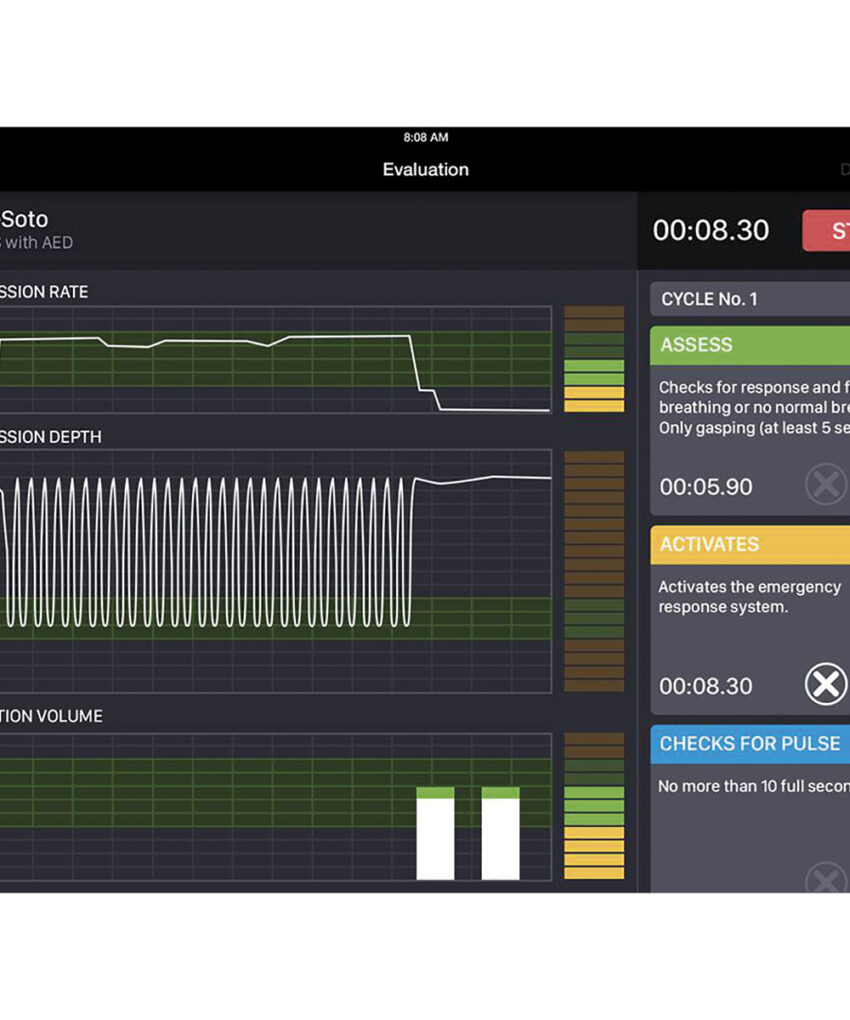
Task: Tap the 8:08 AM clock in status bar
Action: [425, 137]
